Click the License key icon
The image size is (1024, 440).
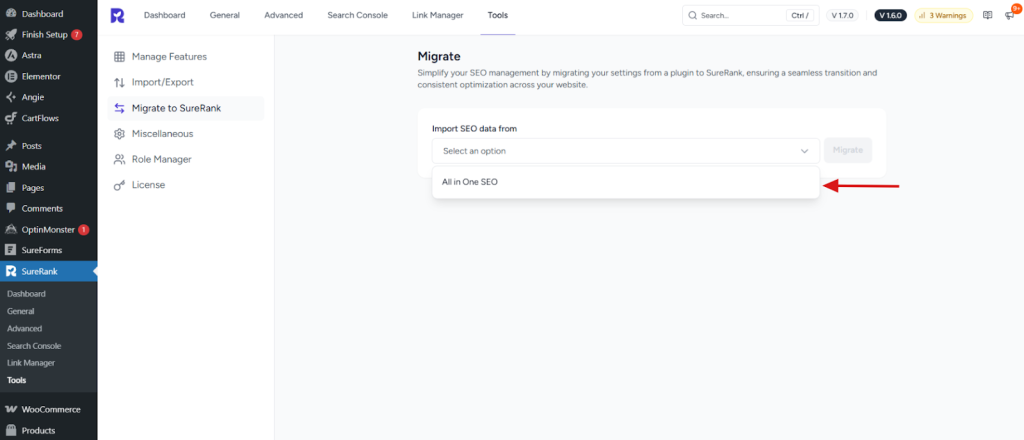click(120, 185)
